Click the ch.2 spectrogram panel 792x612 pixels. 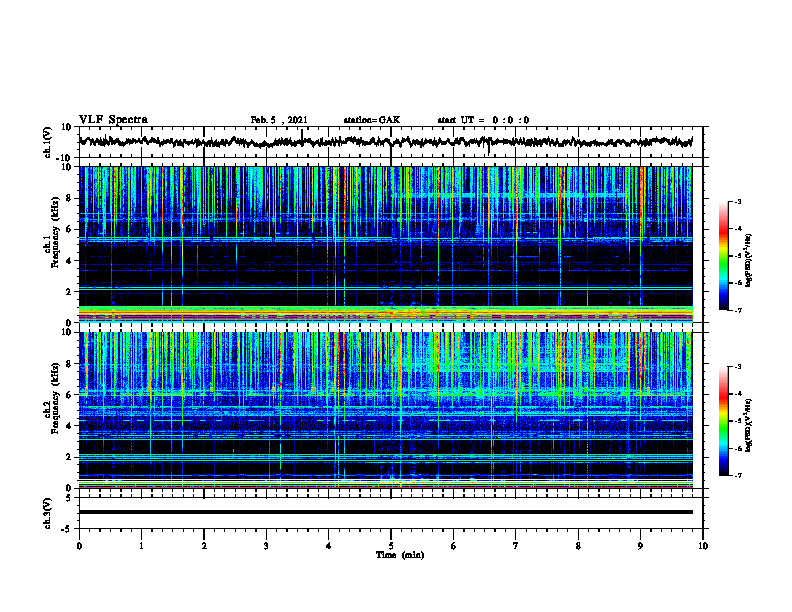(x=385, y=410)
